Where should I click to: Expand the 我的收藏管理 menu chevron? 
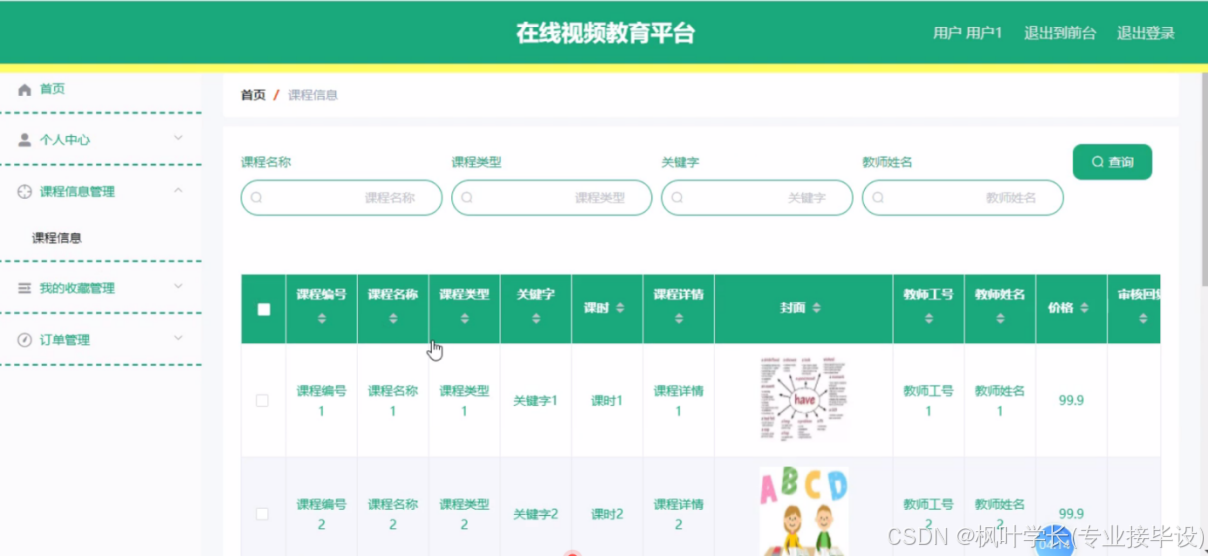tap(178, 286)
